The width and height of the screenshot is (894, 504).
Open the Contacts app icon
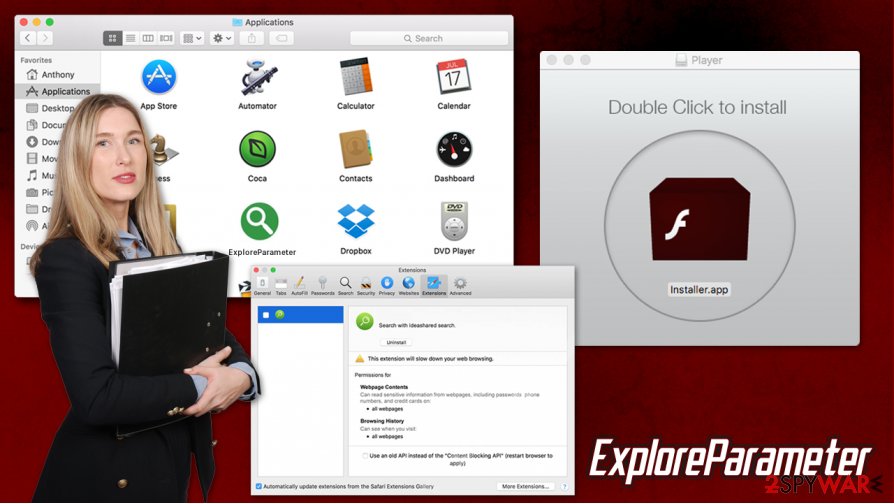pos(355,149)
